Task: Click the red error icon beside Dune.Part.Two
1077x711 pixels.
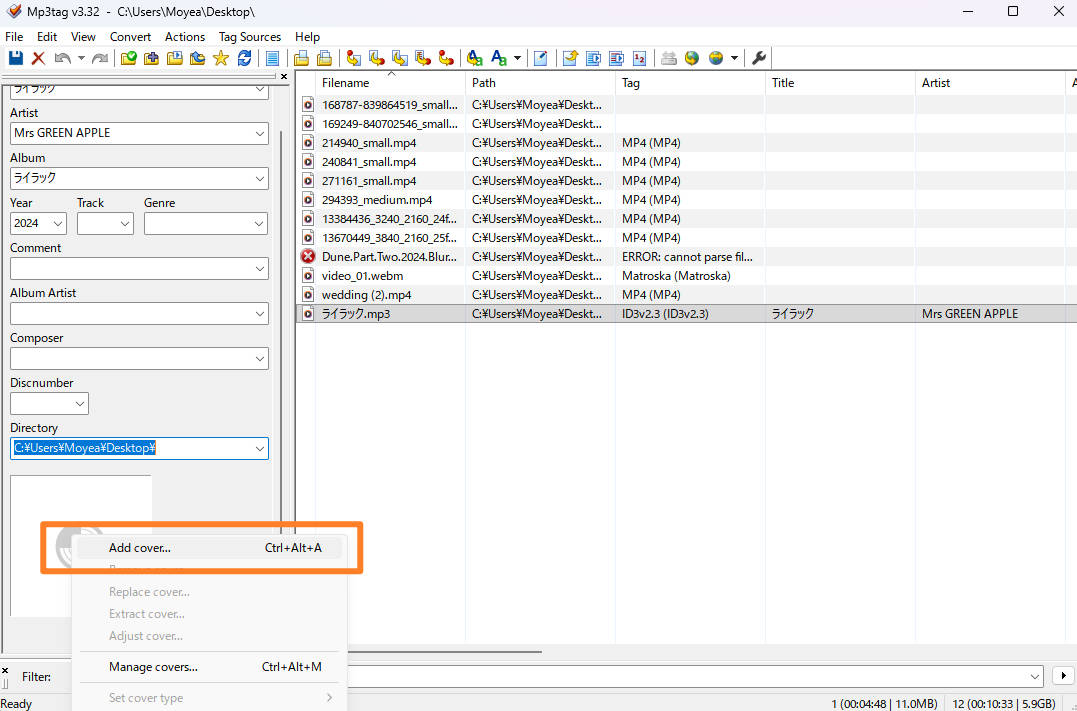Action: [x=308, y=256]
